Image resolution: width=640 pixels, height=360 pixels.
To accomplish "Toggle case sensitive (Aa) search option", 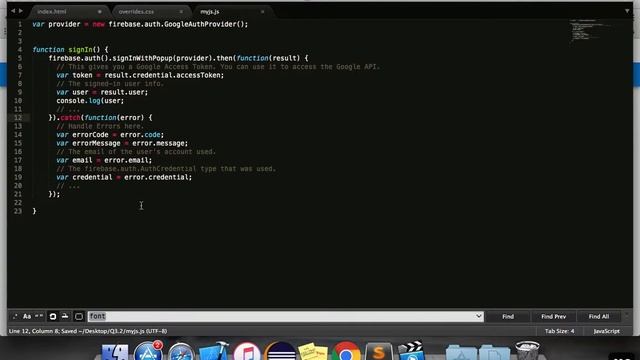I will (x=27, y=316).
